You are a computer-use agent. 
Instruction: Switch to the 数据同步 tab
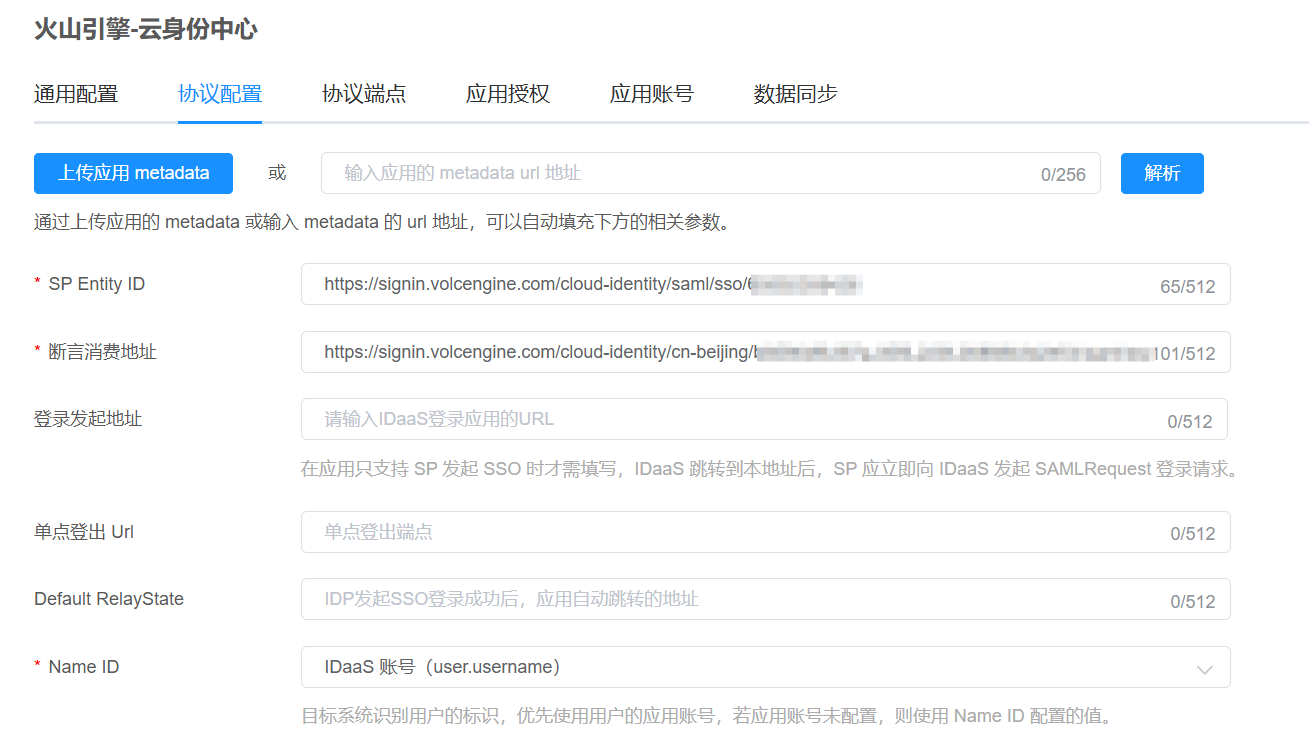point(796,94)
